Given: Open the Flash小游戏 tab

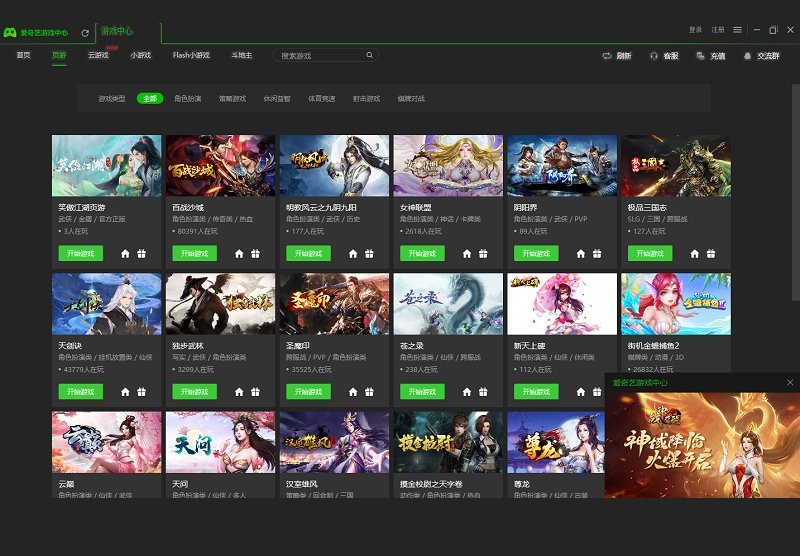Looking at the screenshot, I should (191, 56).
